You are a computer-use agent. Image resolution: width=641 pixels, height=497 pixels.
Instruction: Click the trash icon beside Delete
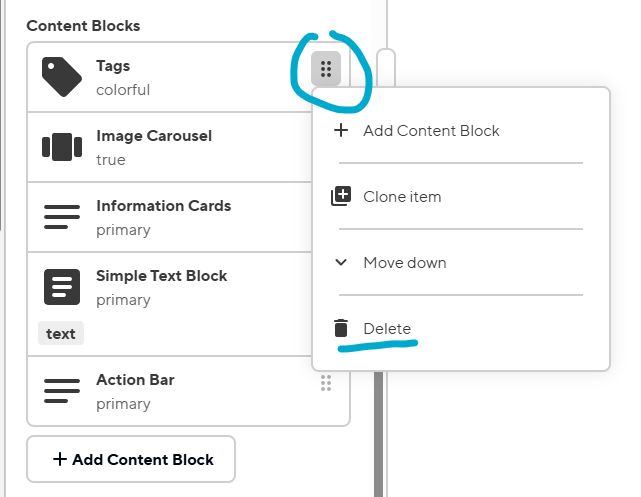(341, 328)
